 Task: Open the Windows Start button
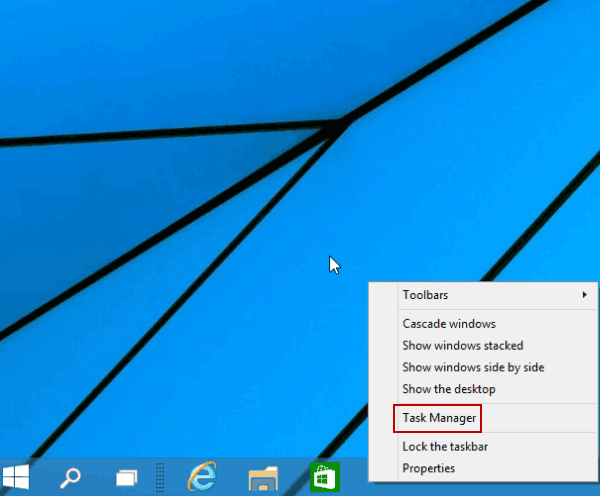(16, 477)
